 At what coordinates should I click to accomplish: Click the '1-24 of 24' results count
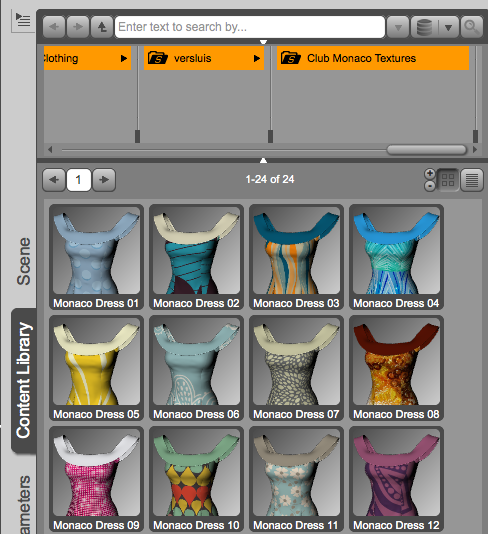coord(270,179)
